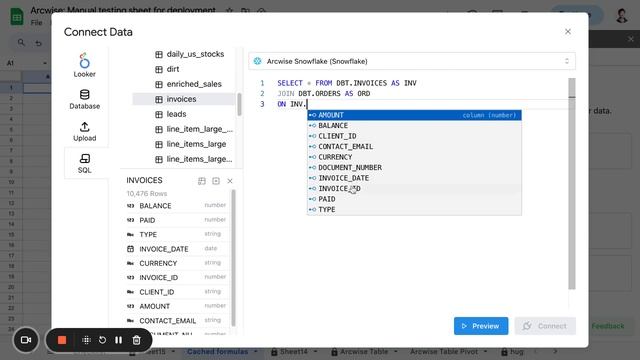Click the Google Sheets logo icon
This screenshot has width=640, height=360.
17,16
